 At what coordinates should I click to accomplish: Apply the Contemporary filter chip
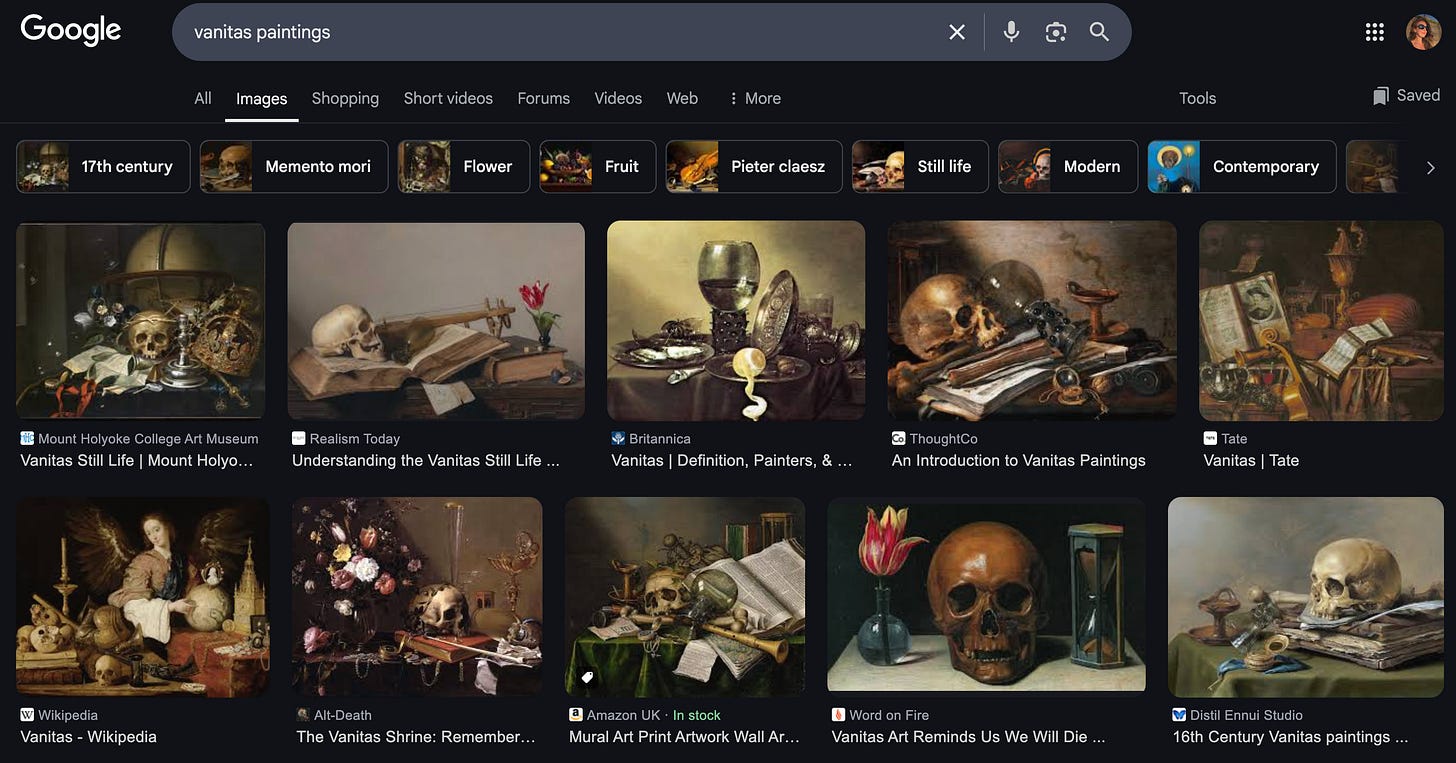(x=1241, y=166)
